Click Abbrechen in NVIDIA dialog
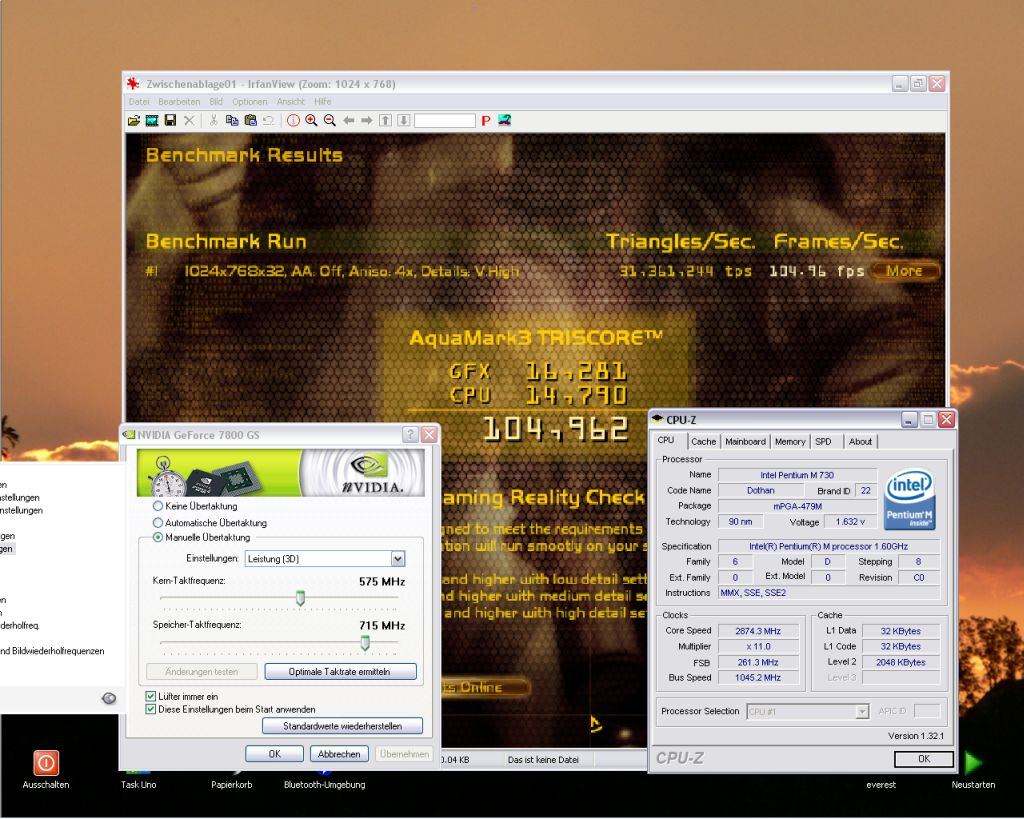 point(339,754)
